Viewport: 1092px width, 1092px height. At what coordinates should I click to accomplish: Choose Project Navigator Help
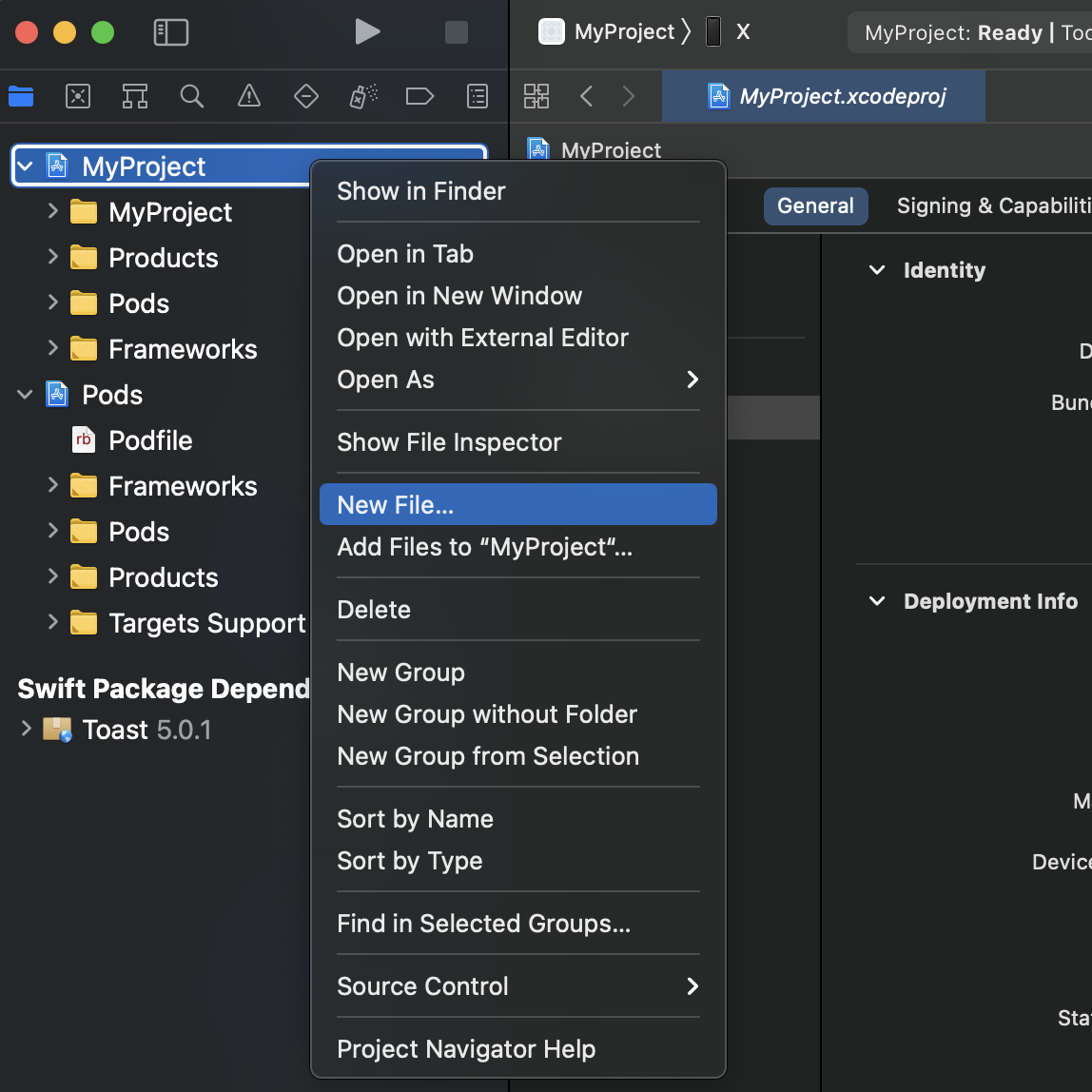pyautogui.click(x=517, y=1049)
